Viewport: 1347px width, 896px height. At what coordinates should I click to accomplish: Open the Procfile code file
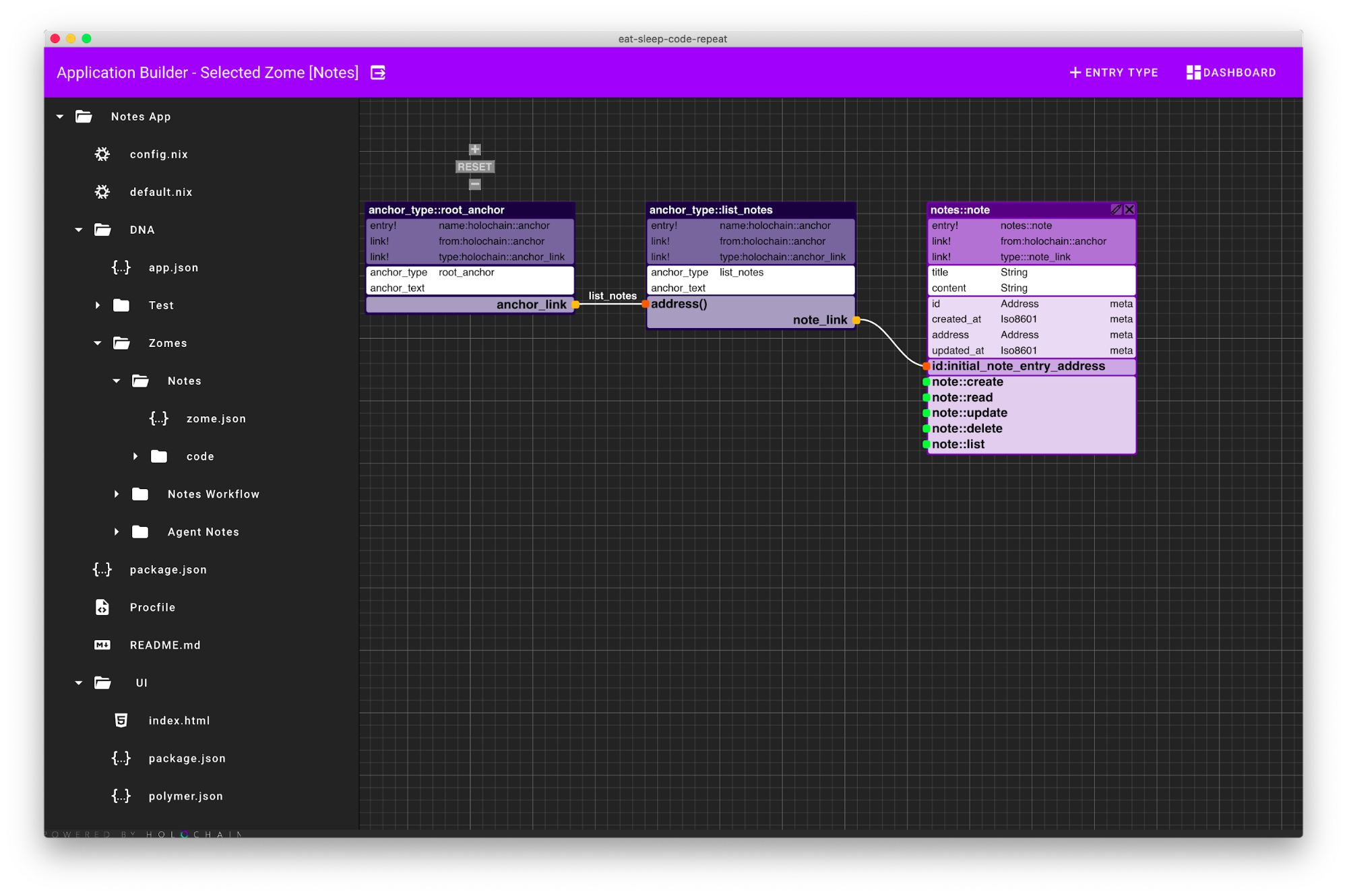click(152, 607)
